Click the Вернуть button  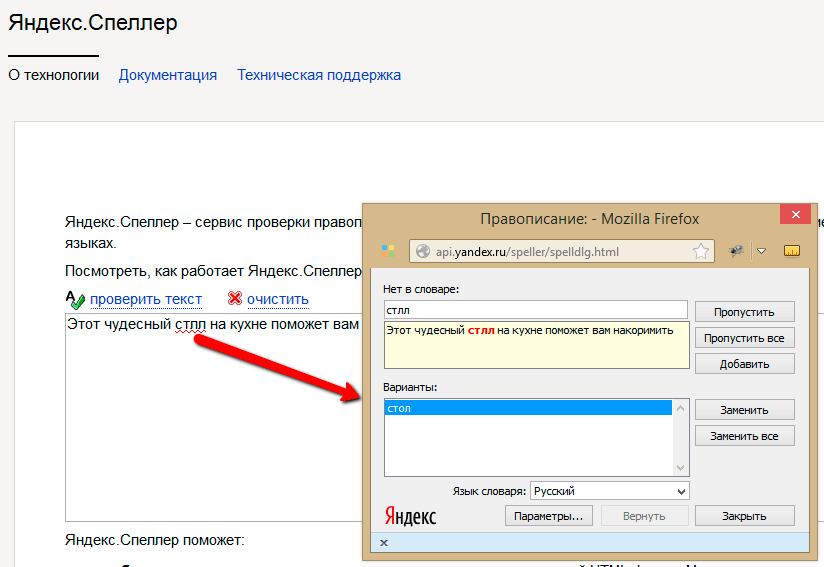[645, 516]
